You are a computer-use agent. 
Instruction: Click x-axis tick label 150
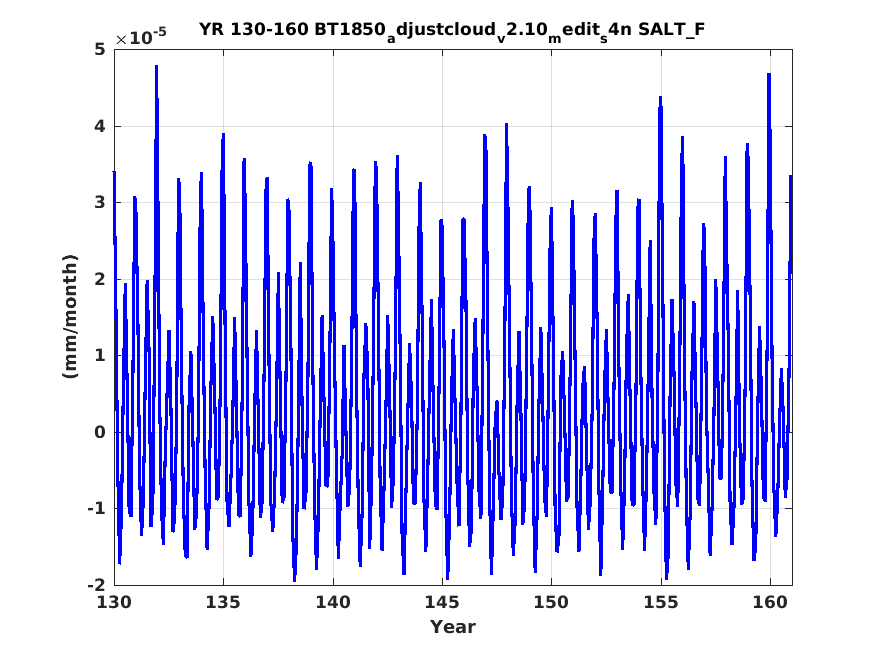(x=551, y=602)
